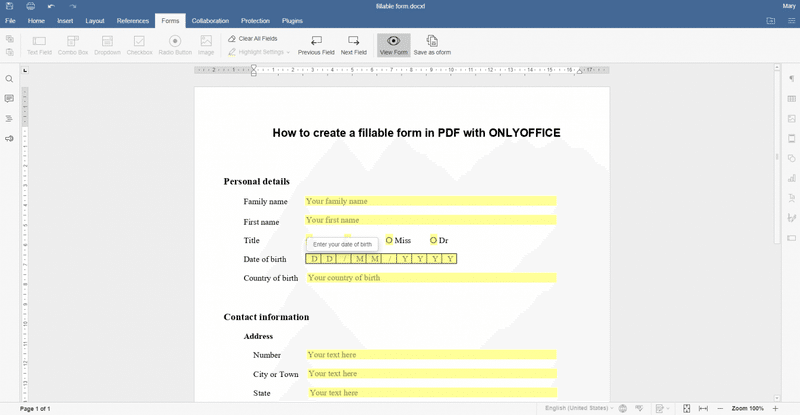Image resolution: width=800 pixels, height=415 pixels.
Task: Go to the Previous Field
Action: coord(316,45)
